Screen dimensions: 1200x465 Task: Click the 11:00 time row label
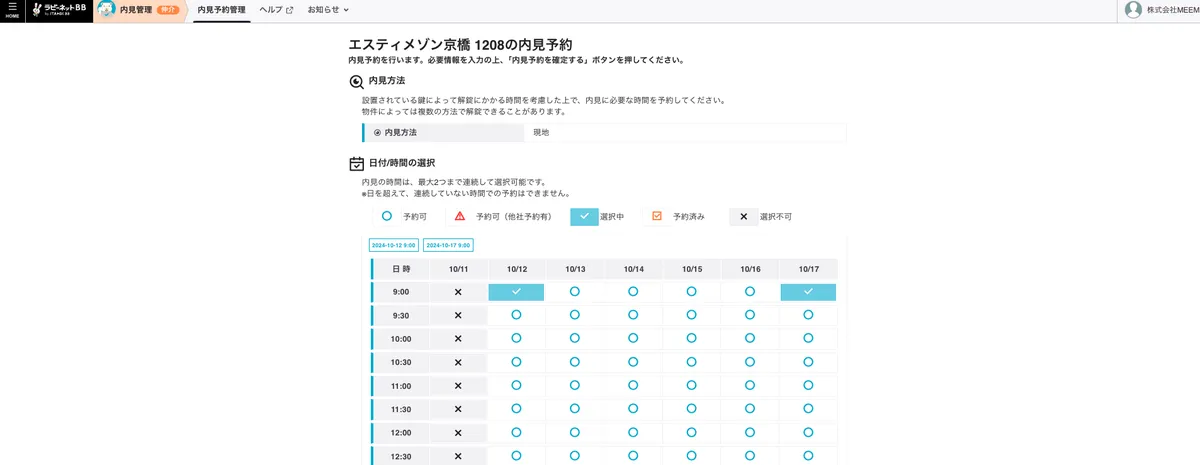tap(400, 386)
